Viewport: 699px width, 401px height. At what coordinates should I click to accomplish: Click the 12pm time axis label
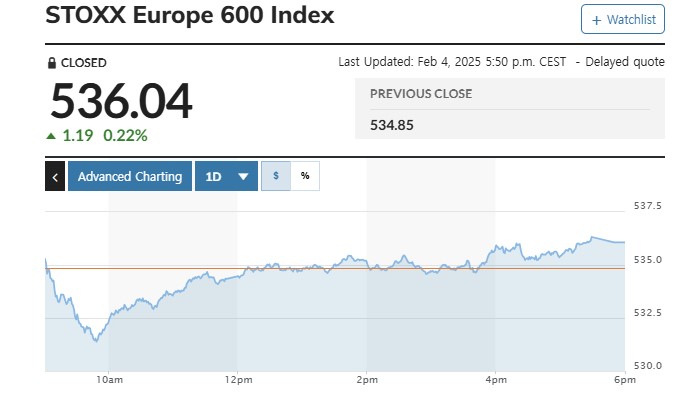(x=237, y=380)
